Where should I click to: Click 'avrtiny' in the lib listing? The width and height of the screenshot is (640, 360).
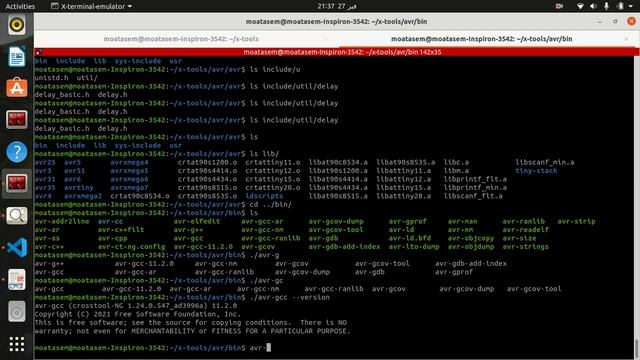(78, 187)
